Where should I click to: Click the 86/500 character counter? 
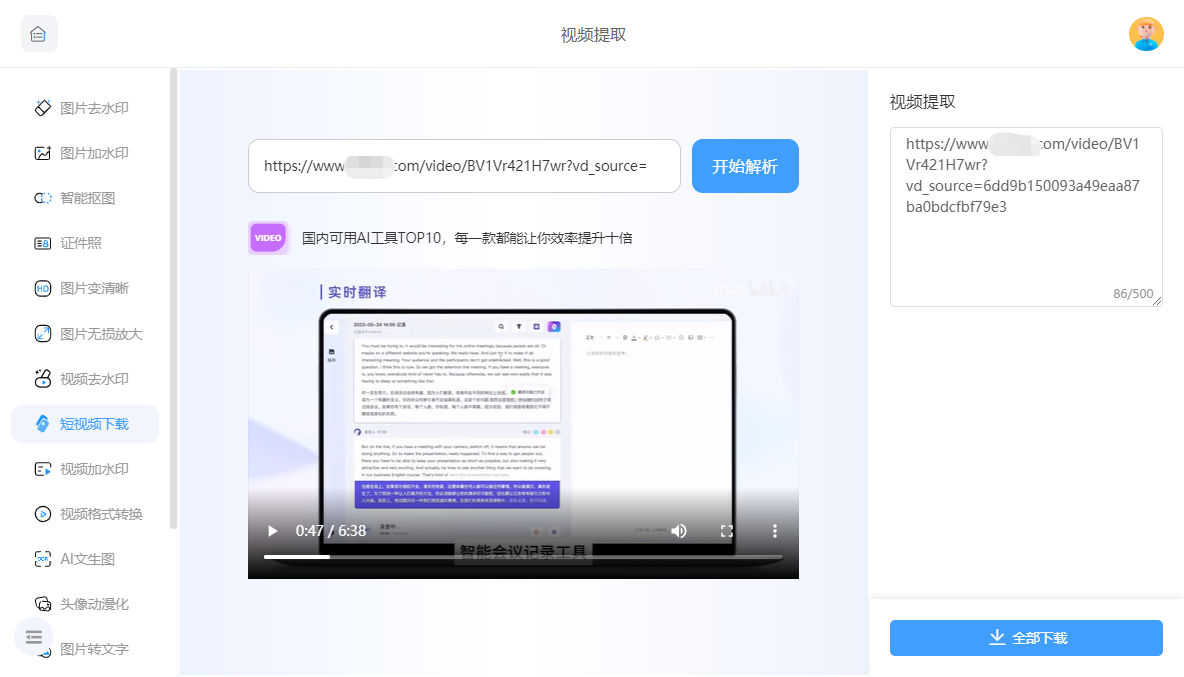1133,294
